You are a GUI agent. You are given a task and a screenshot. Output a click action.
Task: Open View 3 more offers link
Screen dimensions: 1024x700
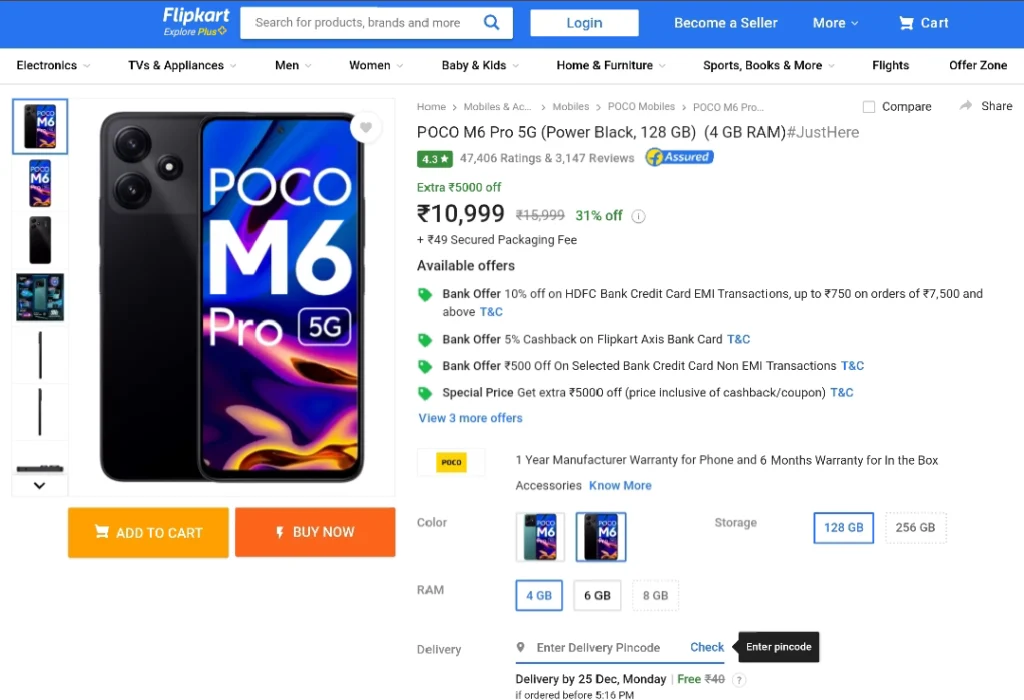[x=470, y=418]
